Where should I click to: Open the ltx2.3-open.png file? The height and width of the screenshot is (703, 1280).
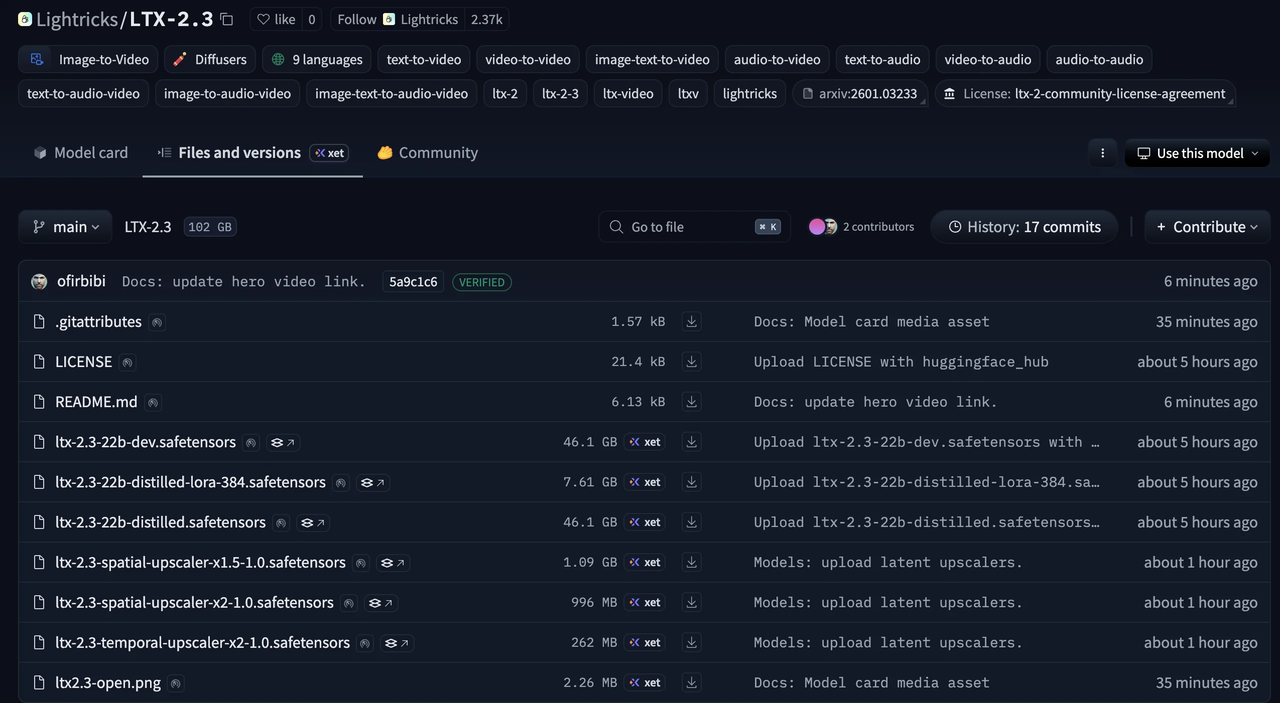click(108, 683)
